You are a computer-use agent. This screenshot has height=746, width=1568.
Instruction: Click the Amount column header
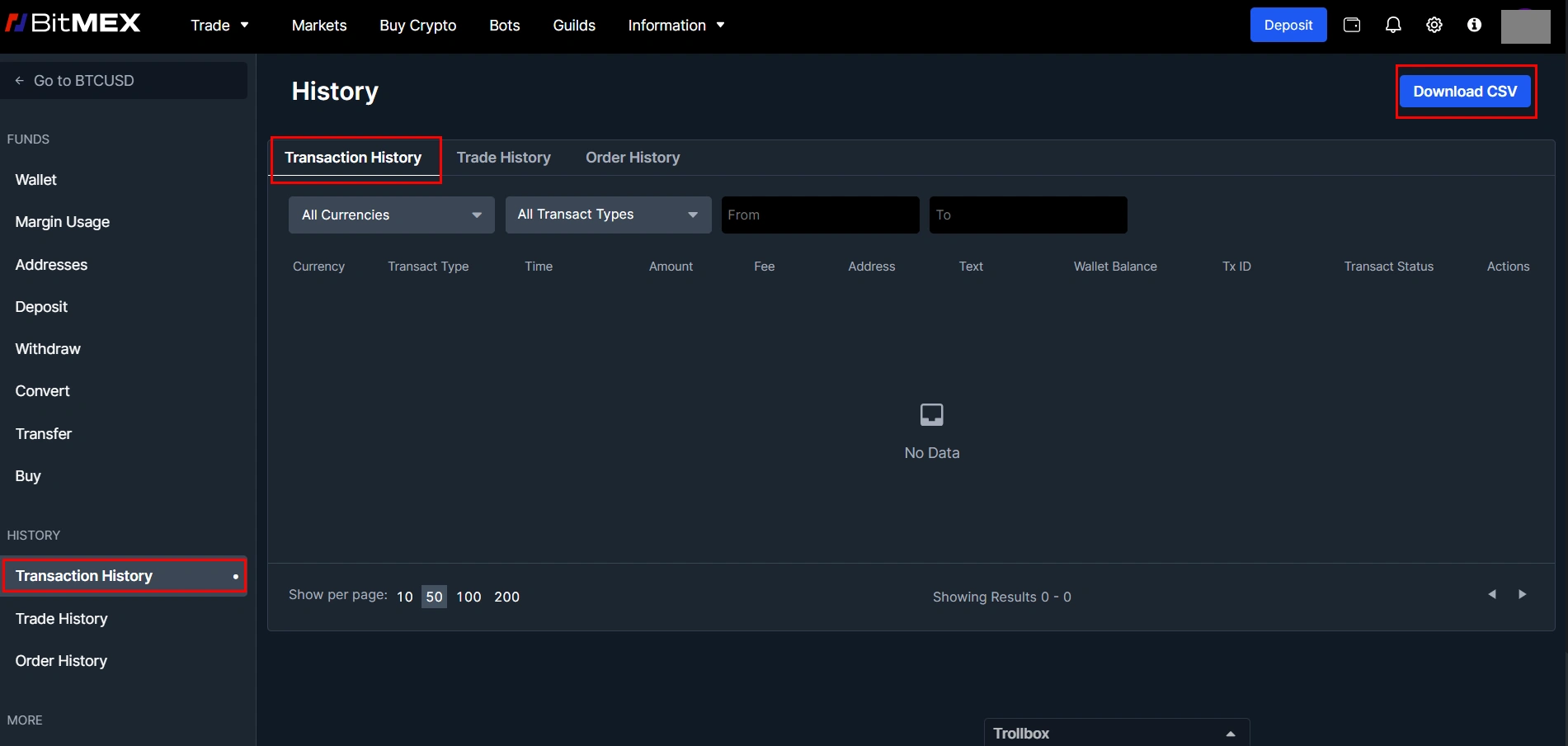click(x=671, y=267)
